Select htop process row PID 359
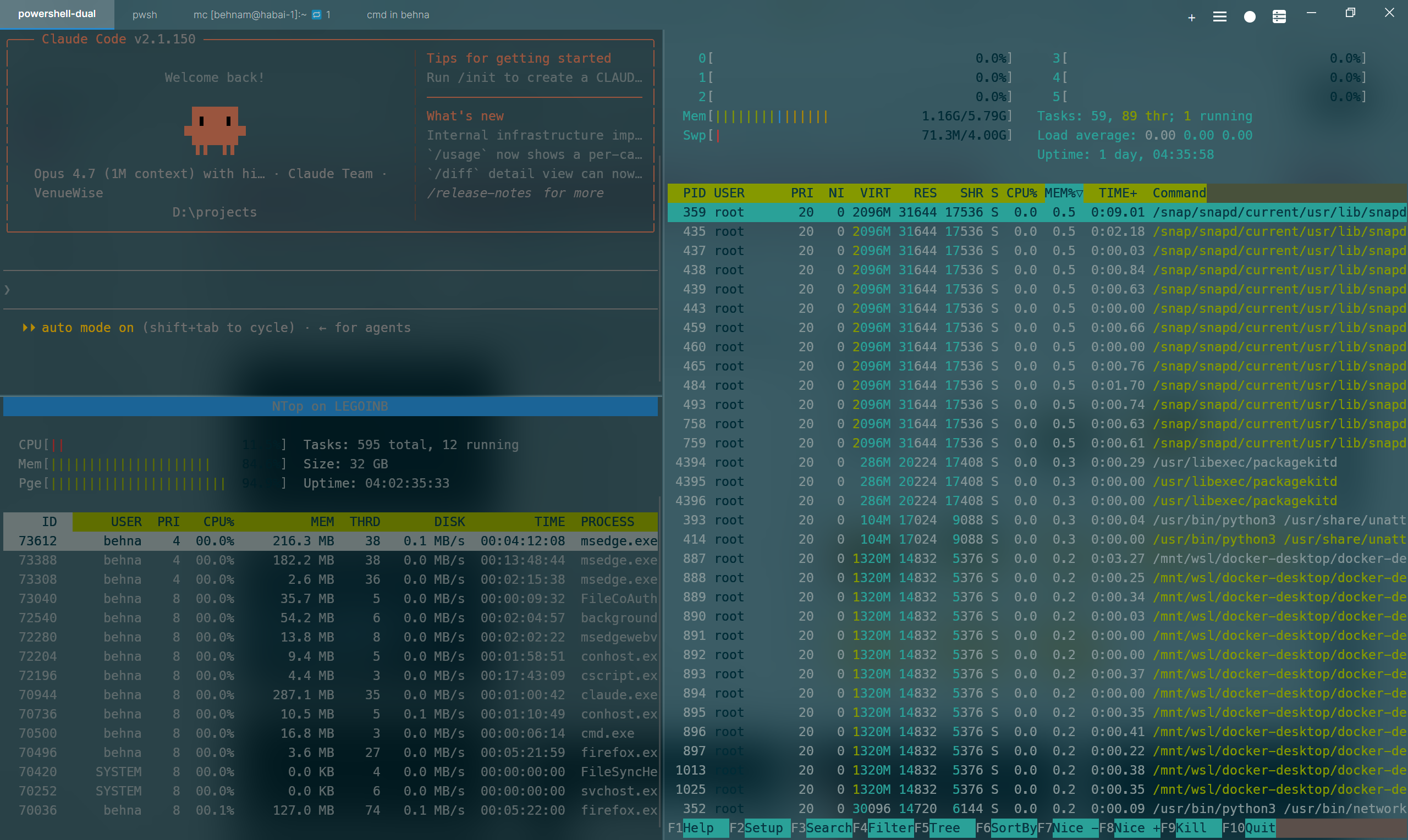1408x840 pixels. click(1037, 212)
